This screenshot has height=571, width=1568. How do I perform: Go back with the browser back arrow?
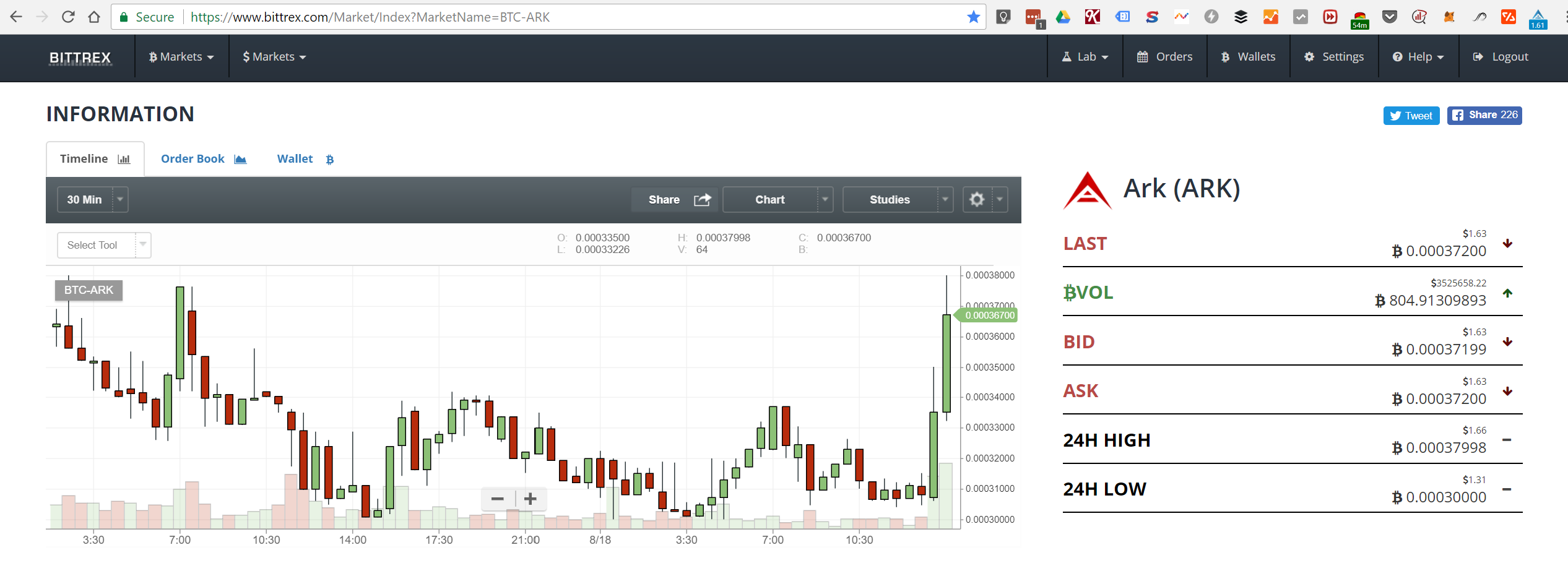16,17
